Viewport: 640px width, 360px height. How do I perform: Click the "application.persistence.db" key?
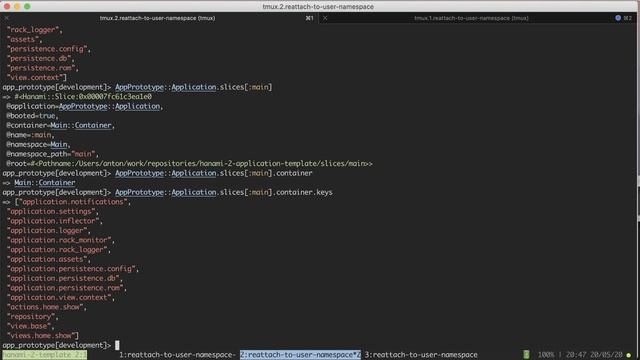pyautogui.click(x=65, y=278)
